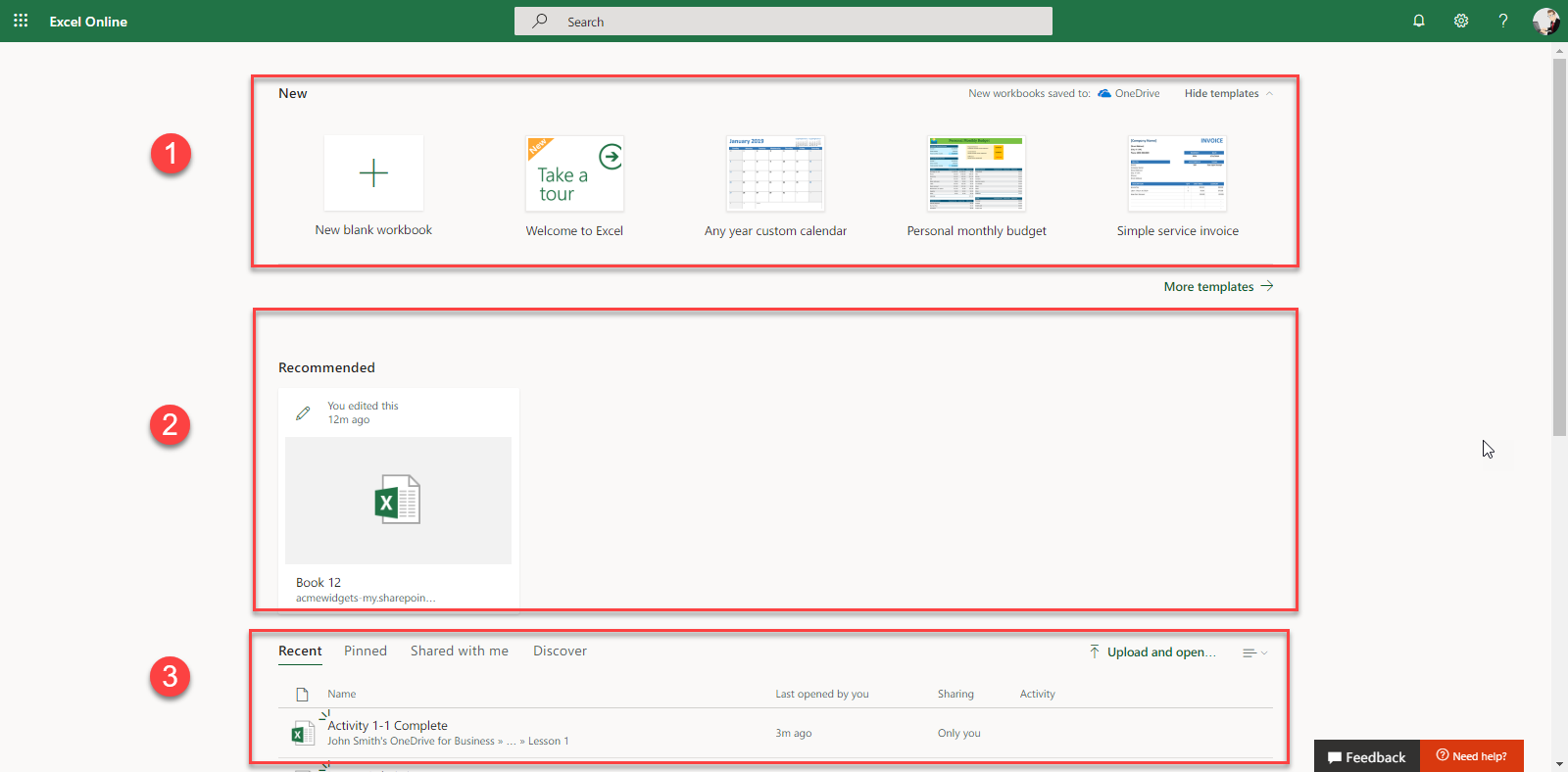Click the search magnifier icon
1568x772 pixels.
(539, 21)
